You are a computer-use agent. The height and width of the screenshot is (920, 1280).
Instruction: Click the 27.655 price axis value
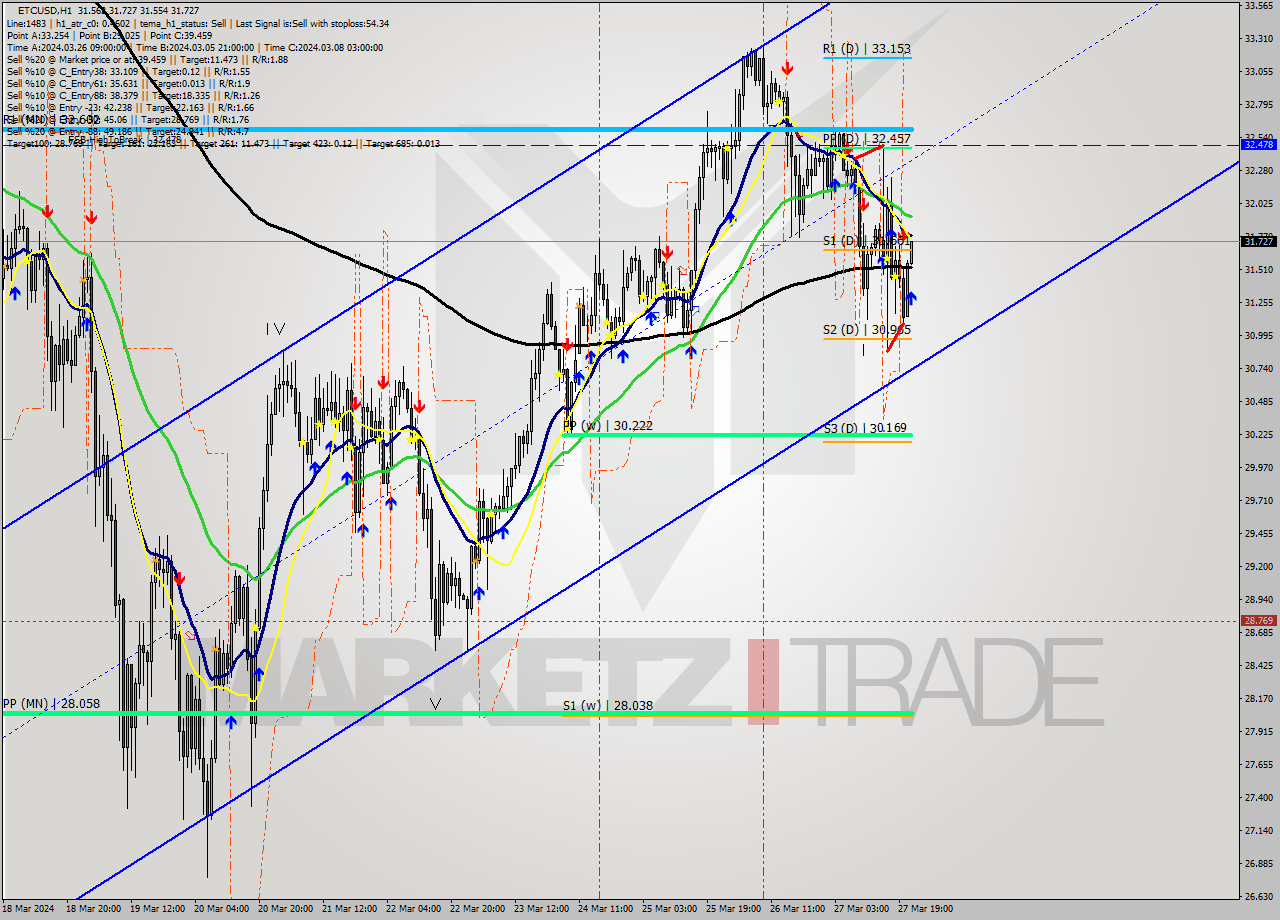coord(1258,764)
